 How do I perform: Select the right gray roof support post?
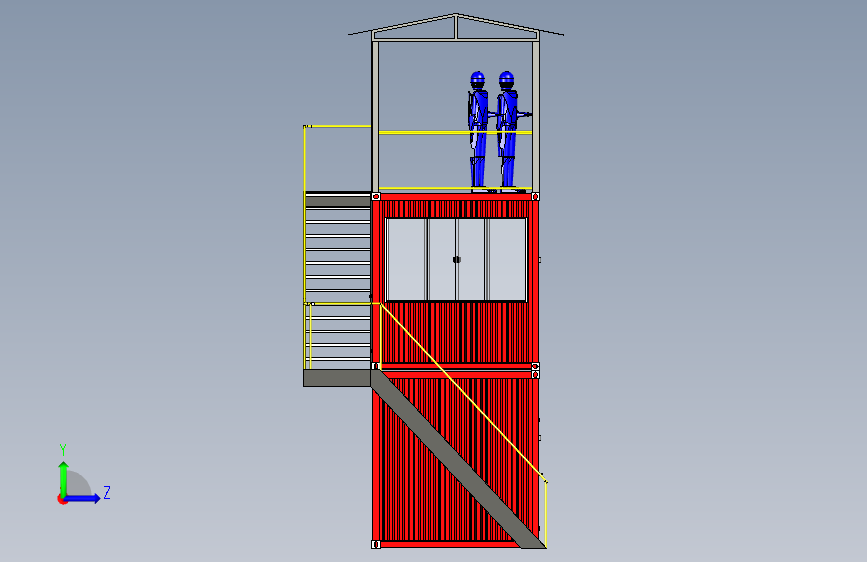point(536,117)
